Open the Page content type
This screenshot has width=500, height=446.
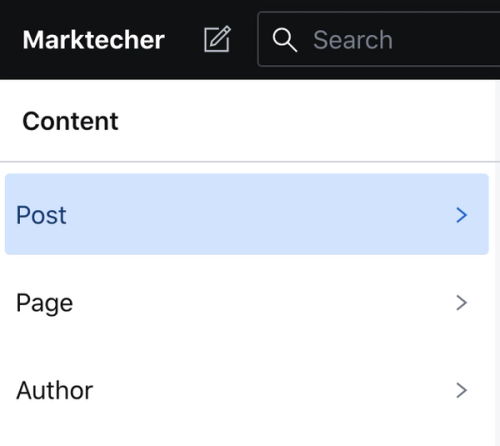tap(247, 303)
